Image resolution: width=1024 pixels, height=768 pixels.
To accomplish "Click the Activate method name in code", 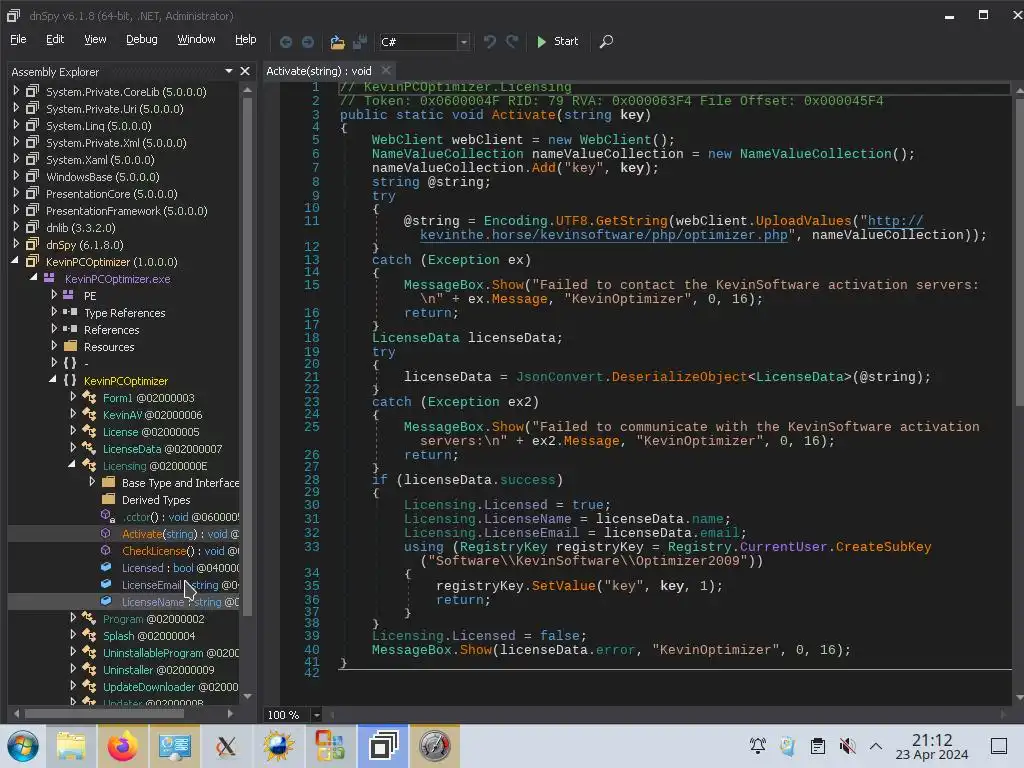I will [523, 115].
